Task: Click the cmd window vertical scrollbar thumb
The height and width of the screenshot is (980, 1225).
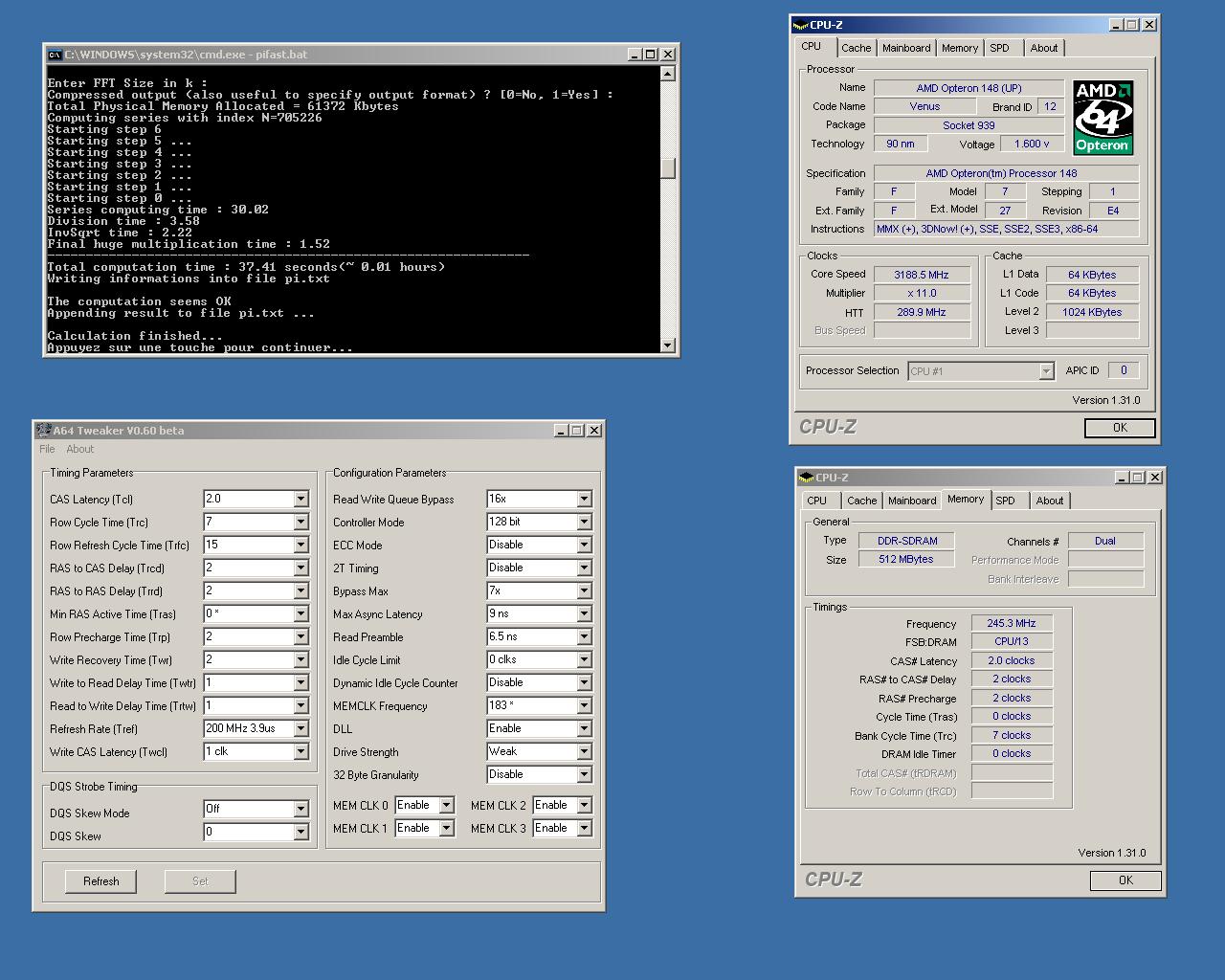Action: (668, 167)
